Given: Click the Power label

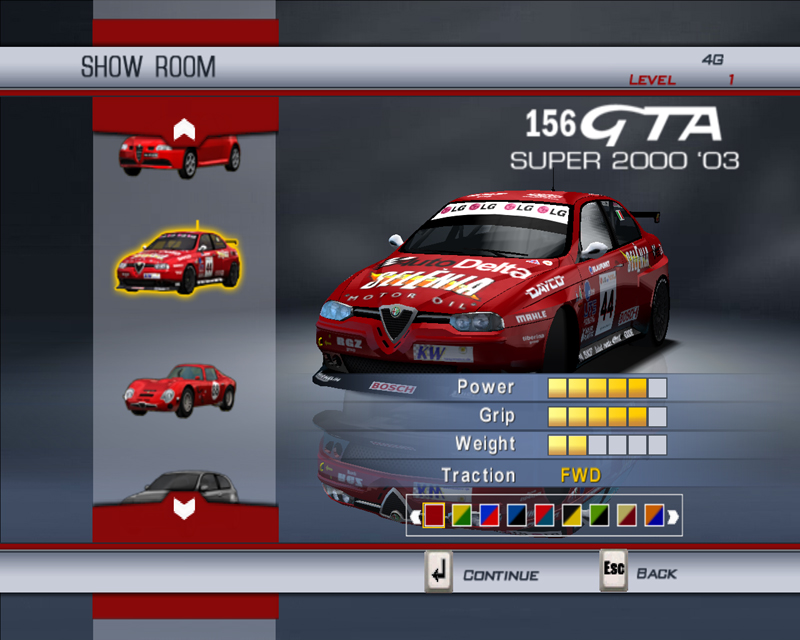Looking at the screenshot, I should [x=486, y=387].
